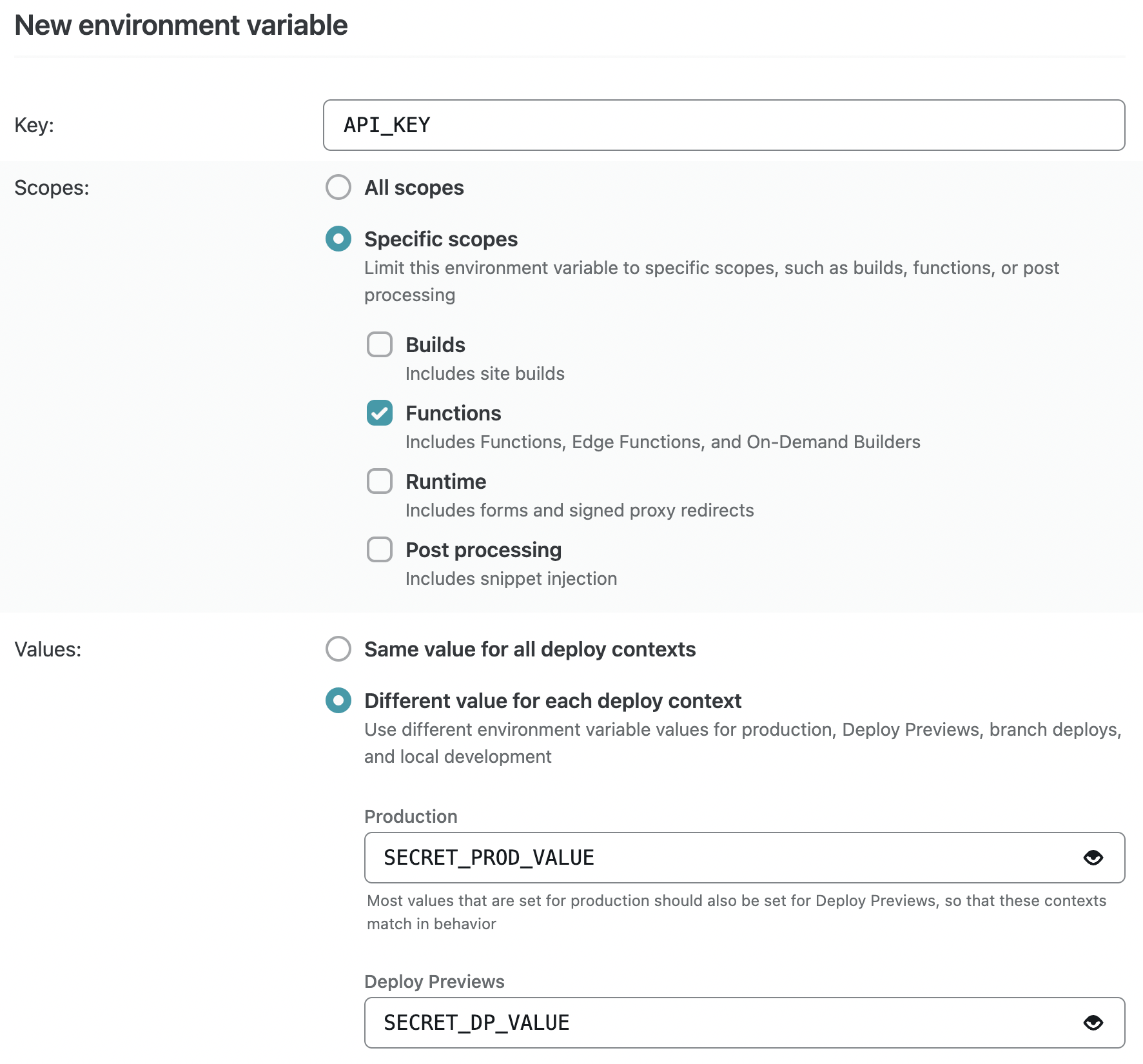Uncheck the Functions scope checkbox
1143x1064 pixels.
click(x=380, y=413)
